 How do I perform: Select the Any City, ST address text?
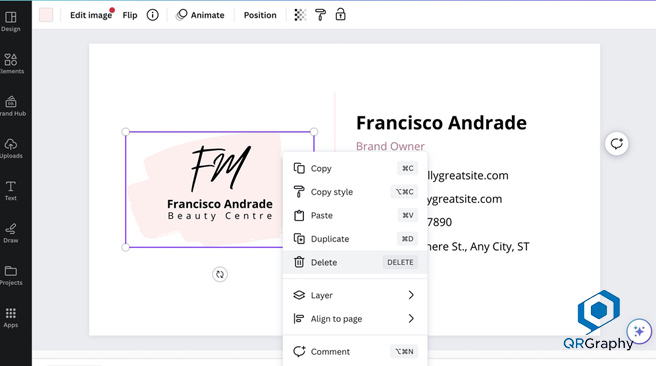click(x=477, y=247)
